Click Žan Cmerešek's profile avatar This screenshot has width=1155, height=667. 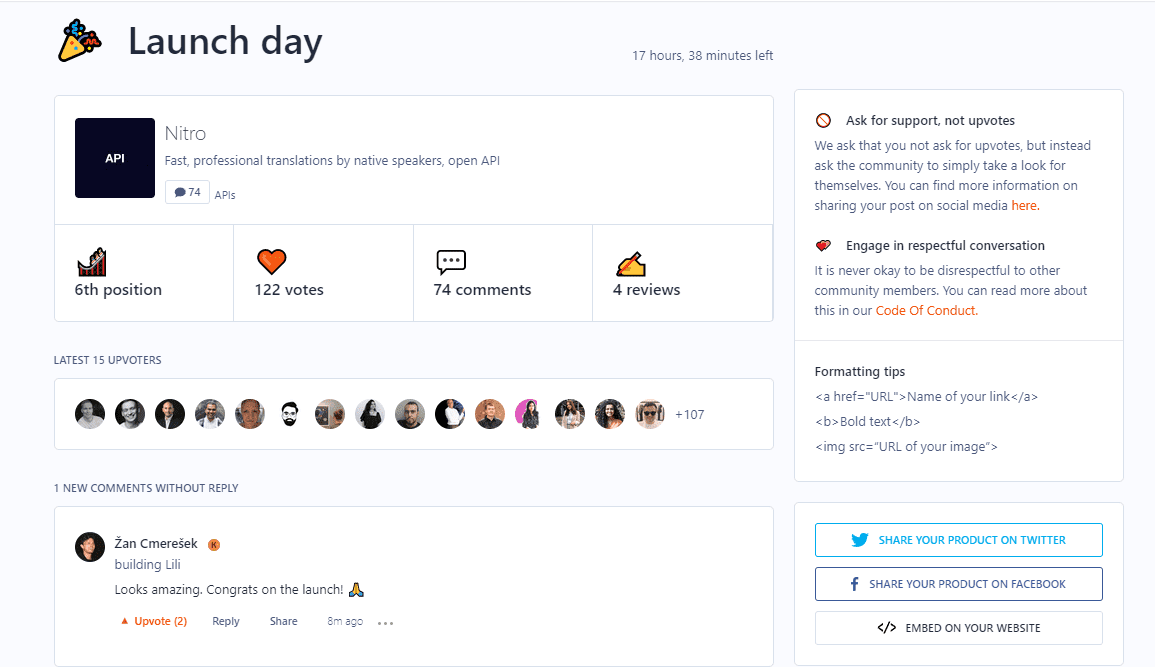(89, 547)
